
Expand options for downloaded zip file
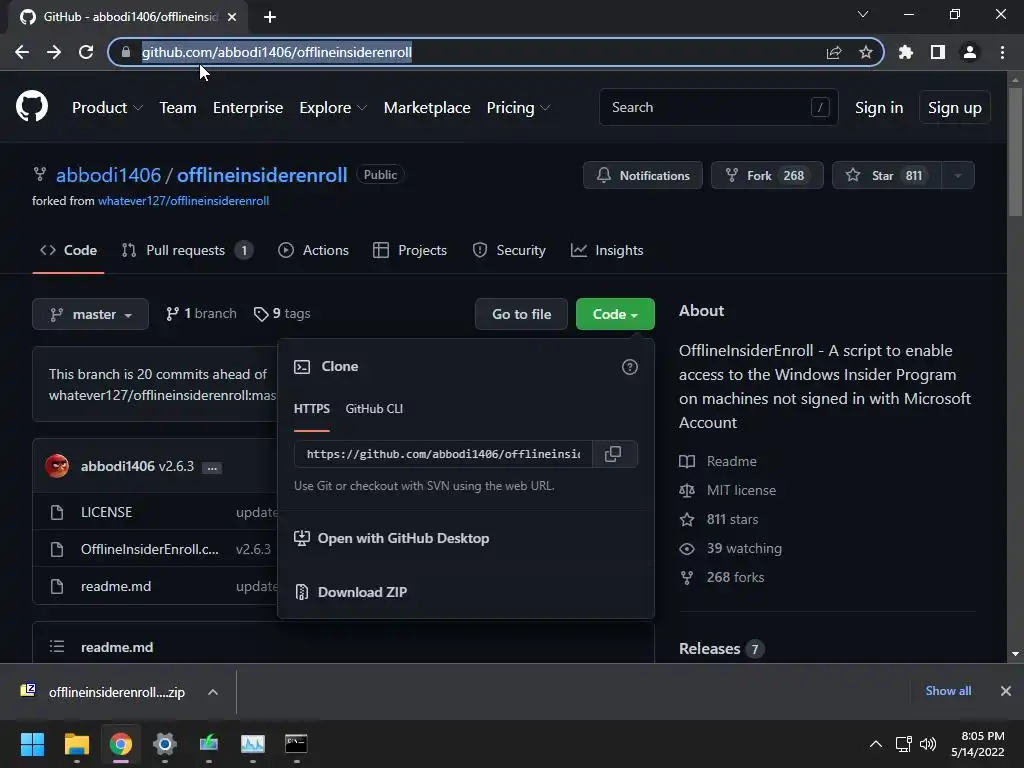coord(213,692)
